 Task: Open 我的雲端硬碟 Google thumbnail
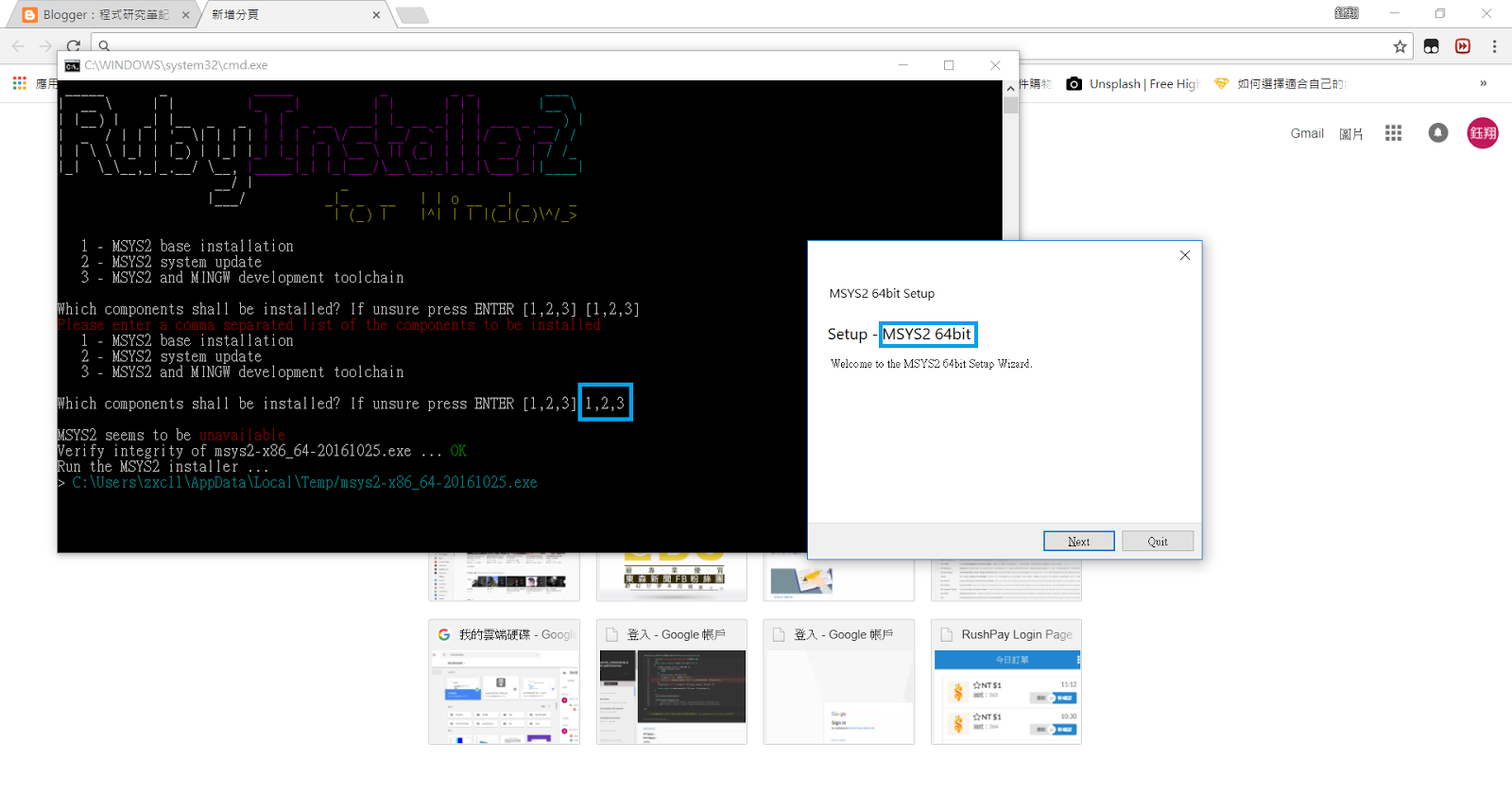click(504, 682)
